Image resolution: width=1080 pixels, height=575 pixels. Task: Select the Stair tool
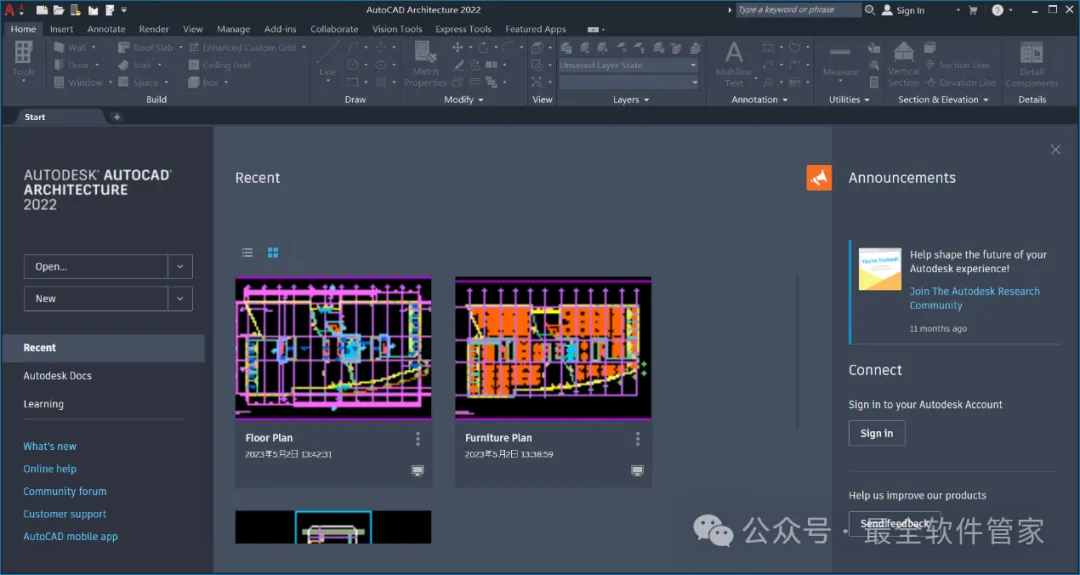pyautogui.click(x=135, y=65)
